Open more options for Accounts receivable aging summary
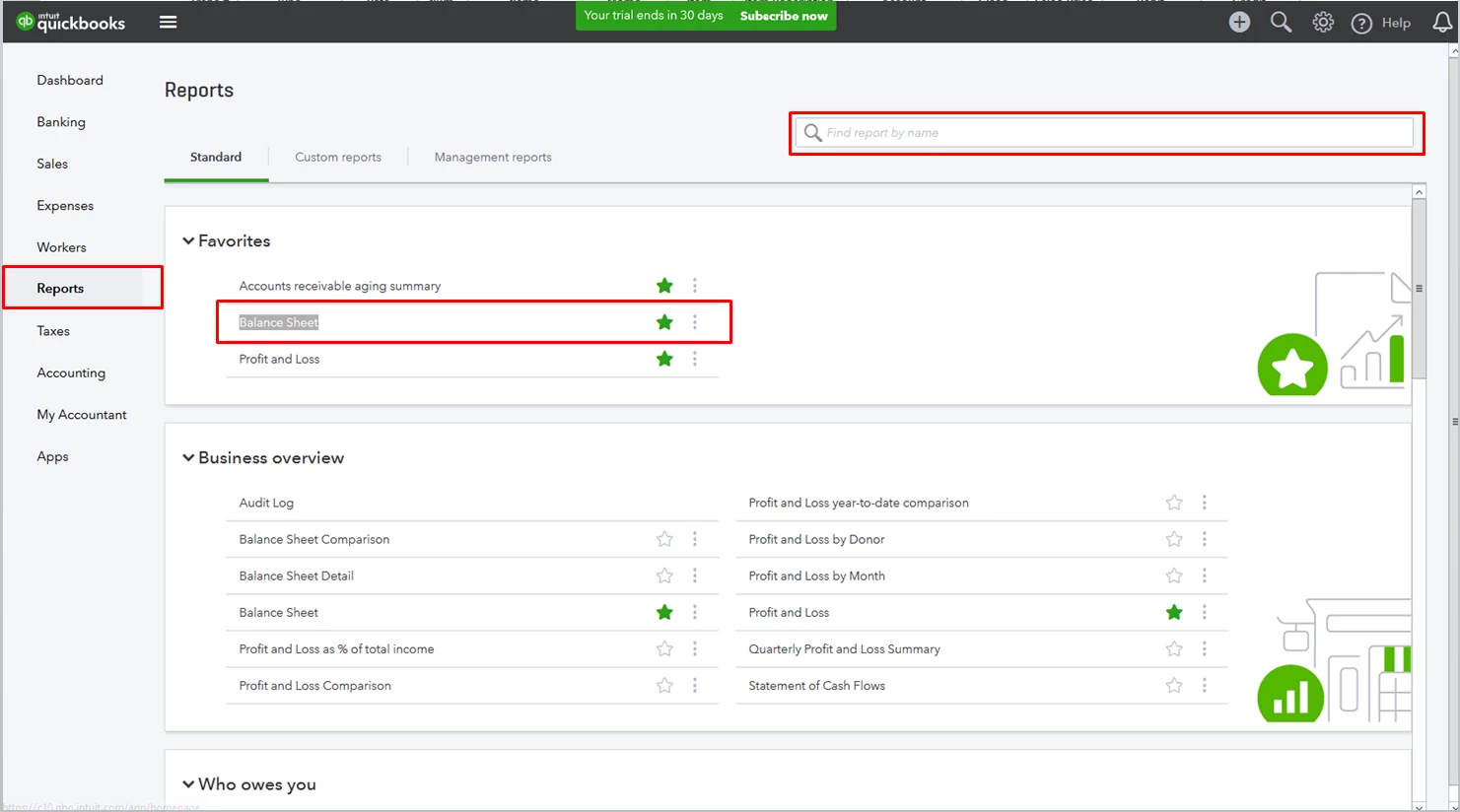The width and height of the screenshot is (1460, 812). click(695, 286)
